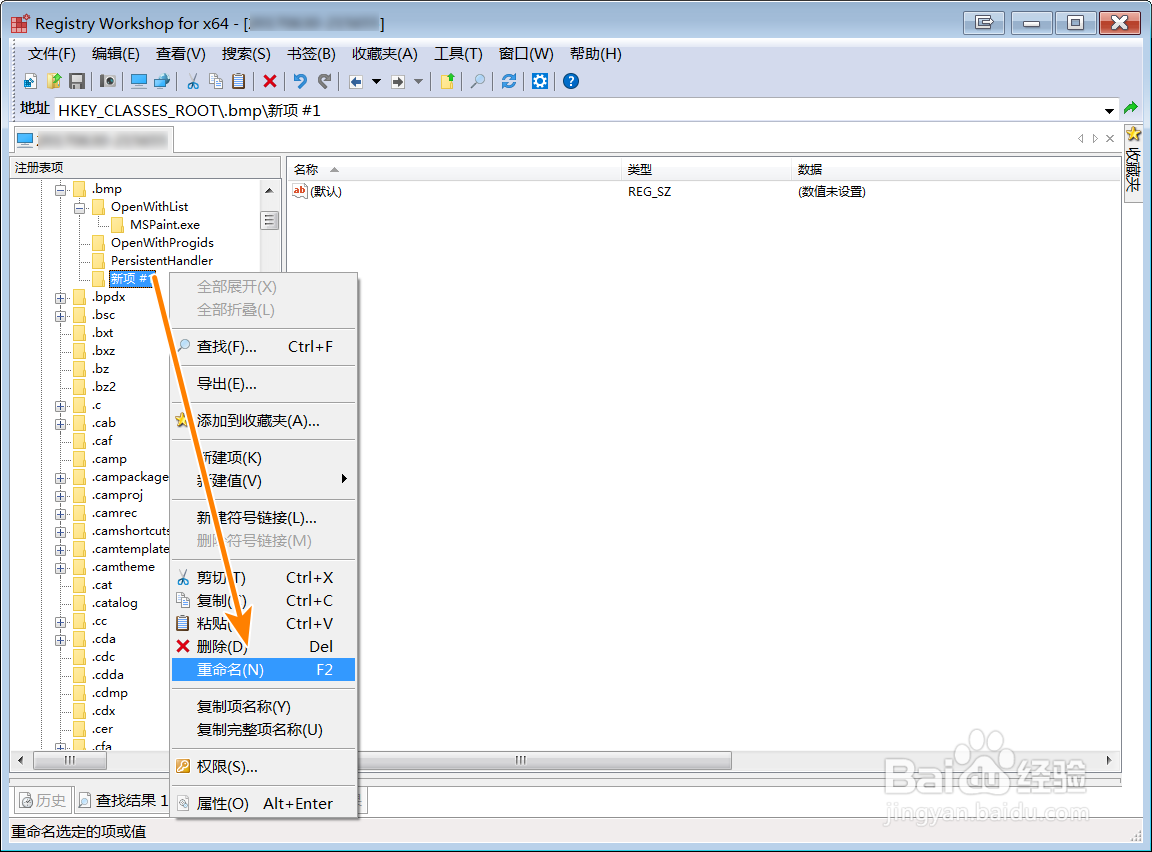Screen dimensions: 1152x852
Task: Choose 权限(S)... in context menu
Action: [263, 767]
